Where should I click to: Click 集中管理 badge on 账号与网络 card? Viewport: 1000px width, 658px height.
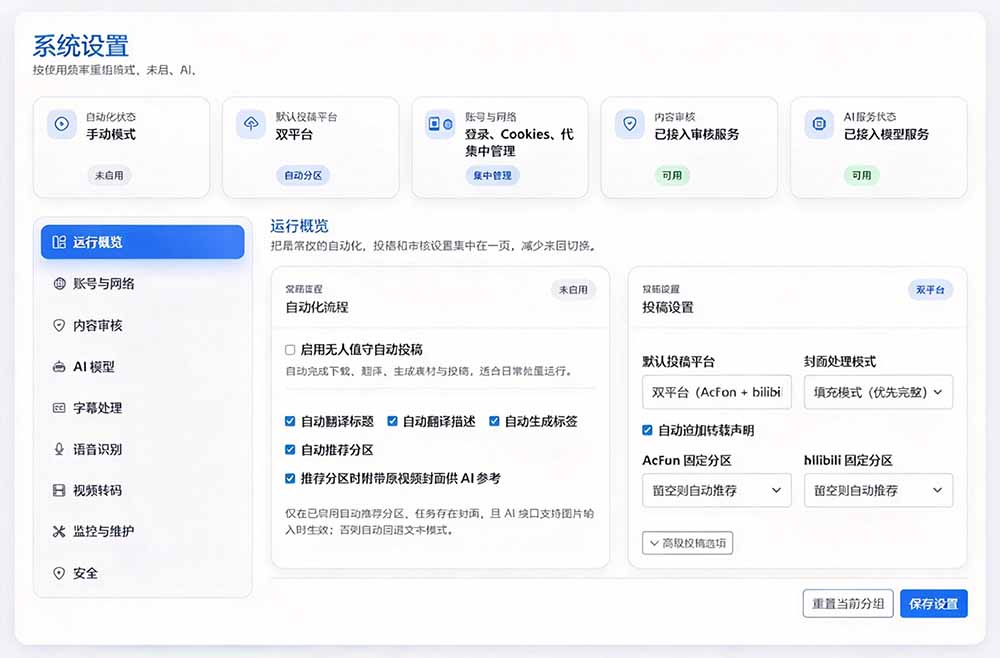(x=492, y=175)
